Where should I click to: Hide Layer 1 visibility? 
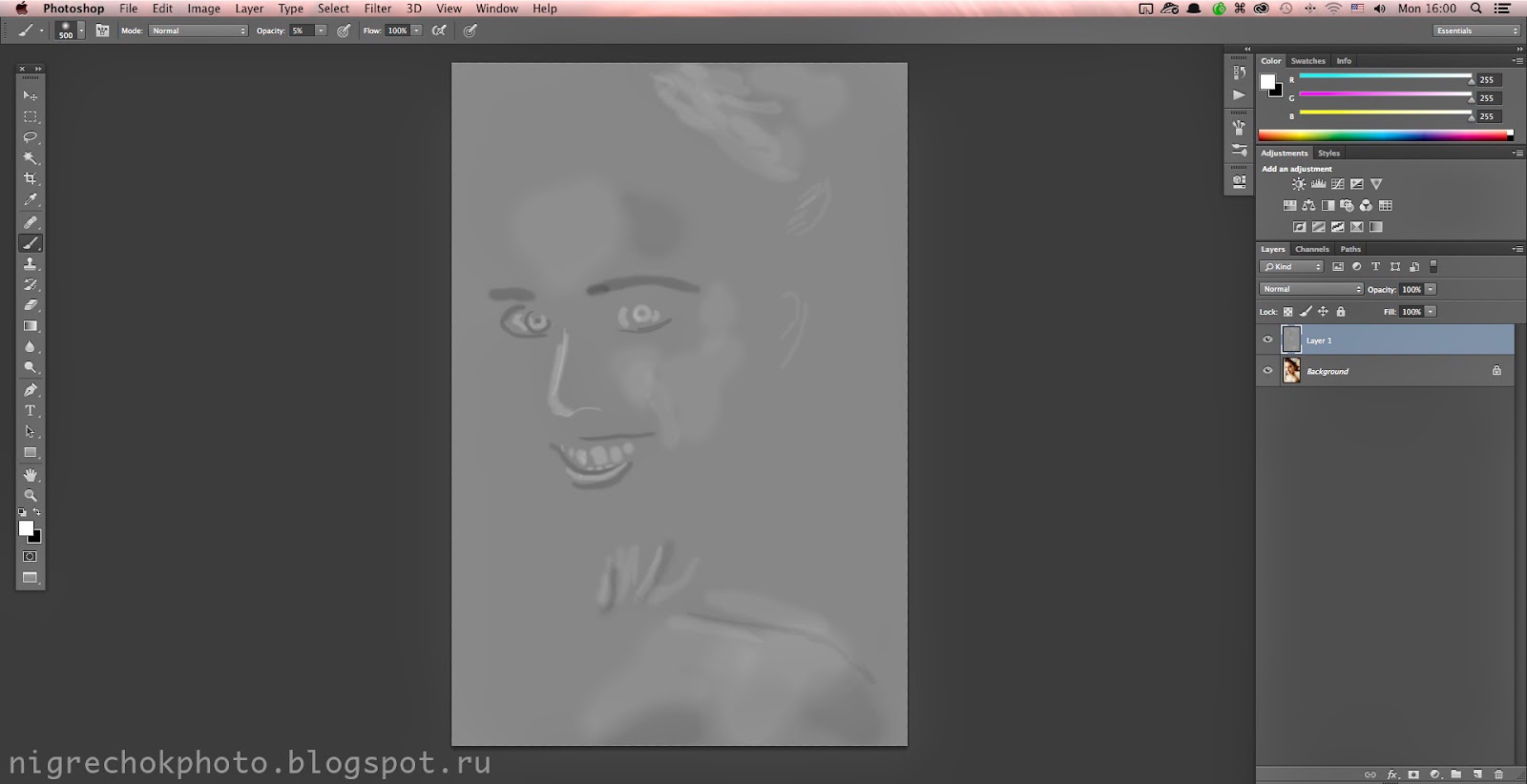coord(1267,340)
